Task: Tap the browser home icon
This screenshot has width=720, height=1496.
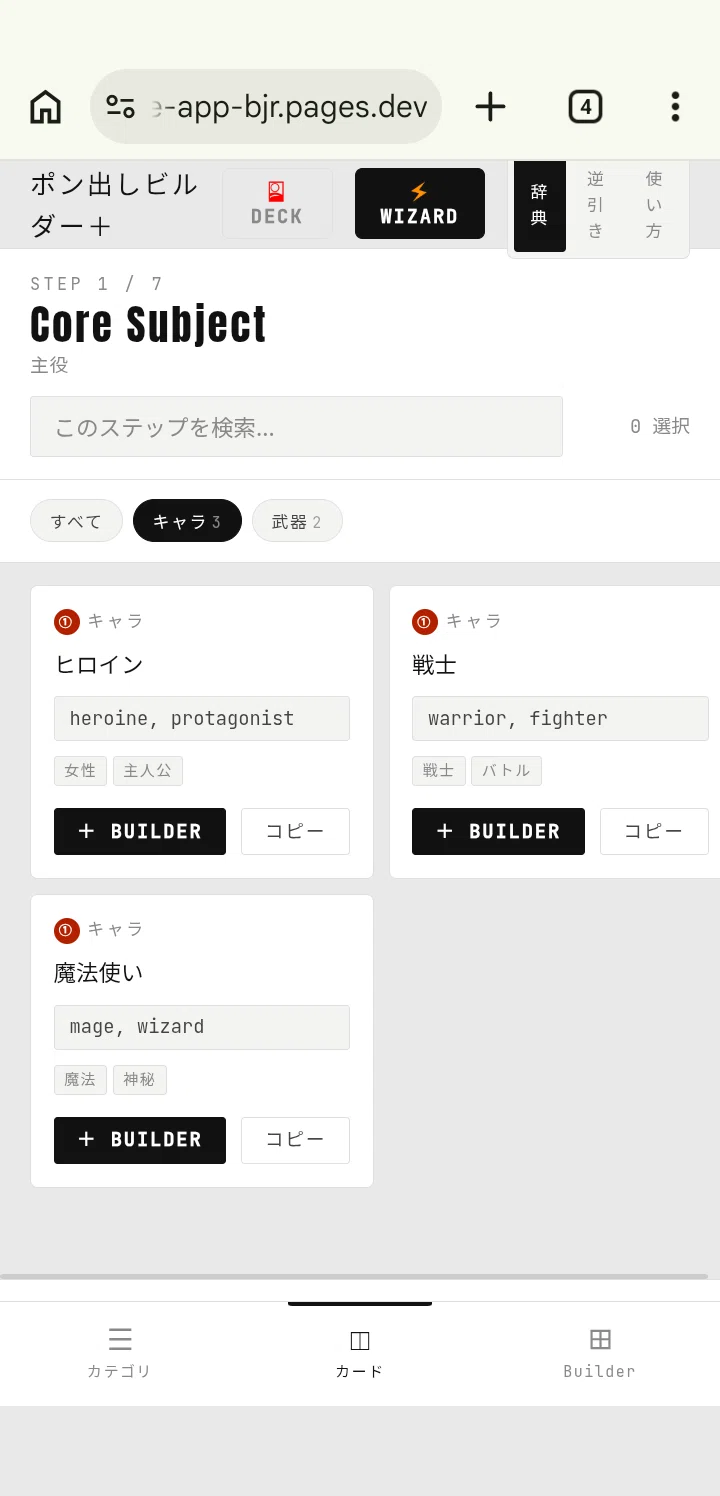Action: [x=45, y=106]
